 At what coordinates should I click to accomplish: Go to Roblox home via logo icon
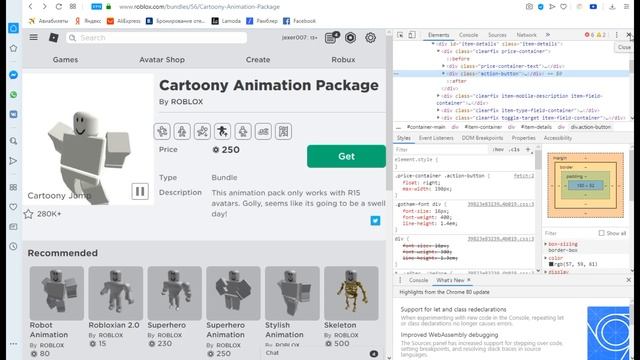click(x=53, y=38)
